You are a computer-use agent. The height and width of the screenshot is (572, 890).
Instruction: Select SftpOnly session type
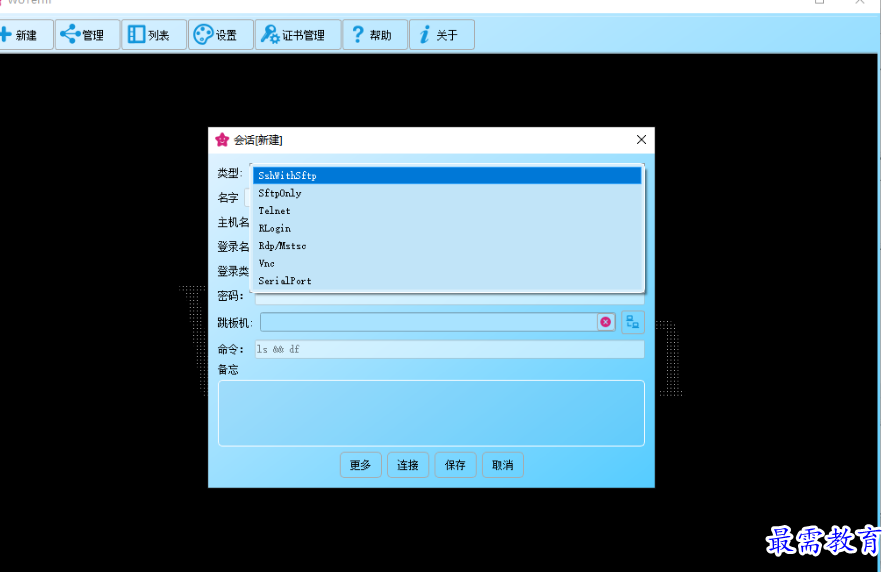(447, 193)
